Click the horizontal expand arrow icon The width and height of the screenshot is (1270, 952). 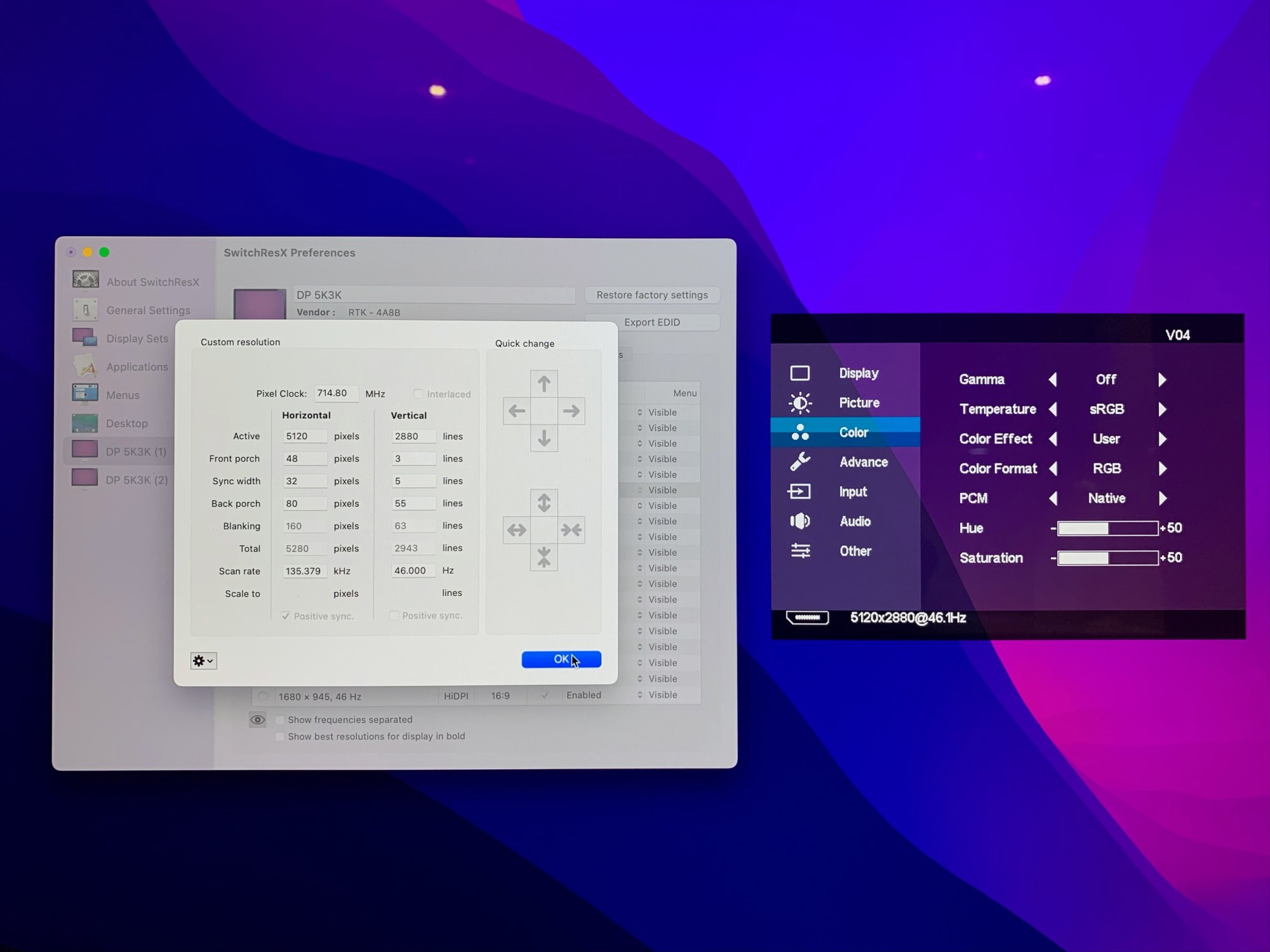(x=516, y=530)
